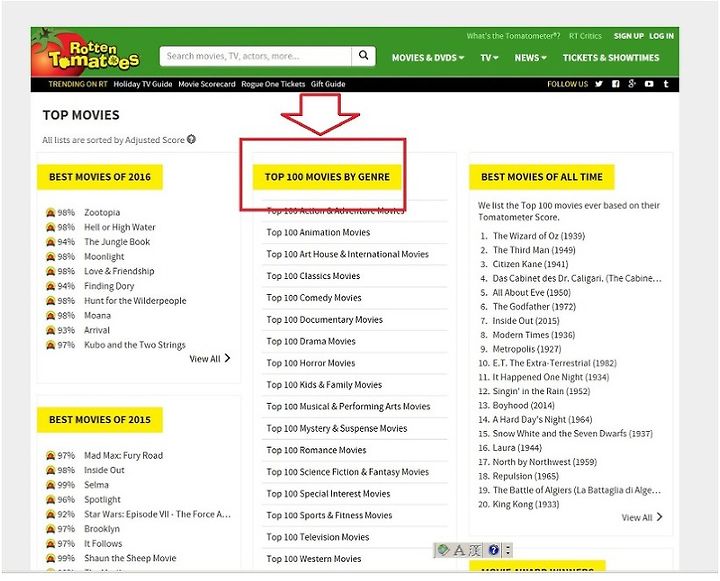
Task: Open Citizen Kane (1941)
Action: (530, 264)
